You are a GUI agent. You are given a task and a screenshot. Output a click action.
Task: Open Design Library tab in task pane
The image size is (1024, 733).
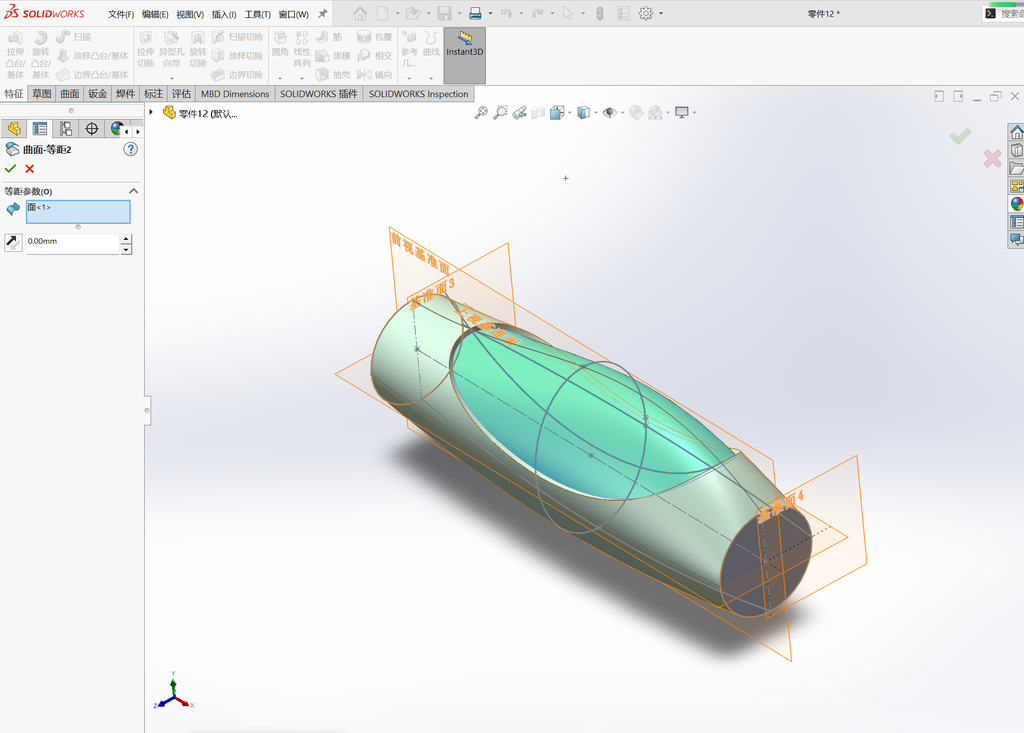pos(1017,150)
